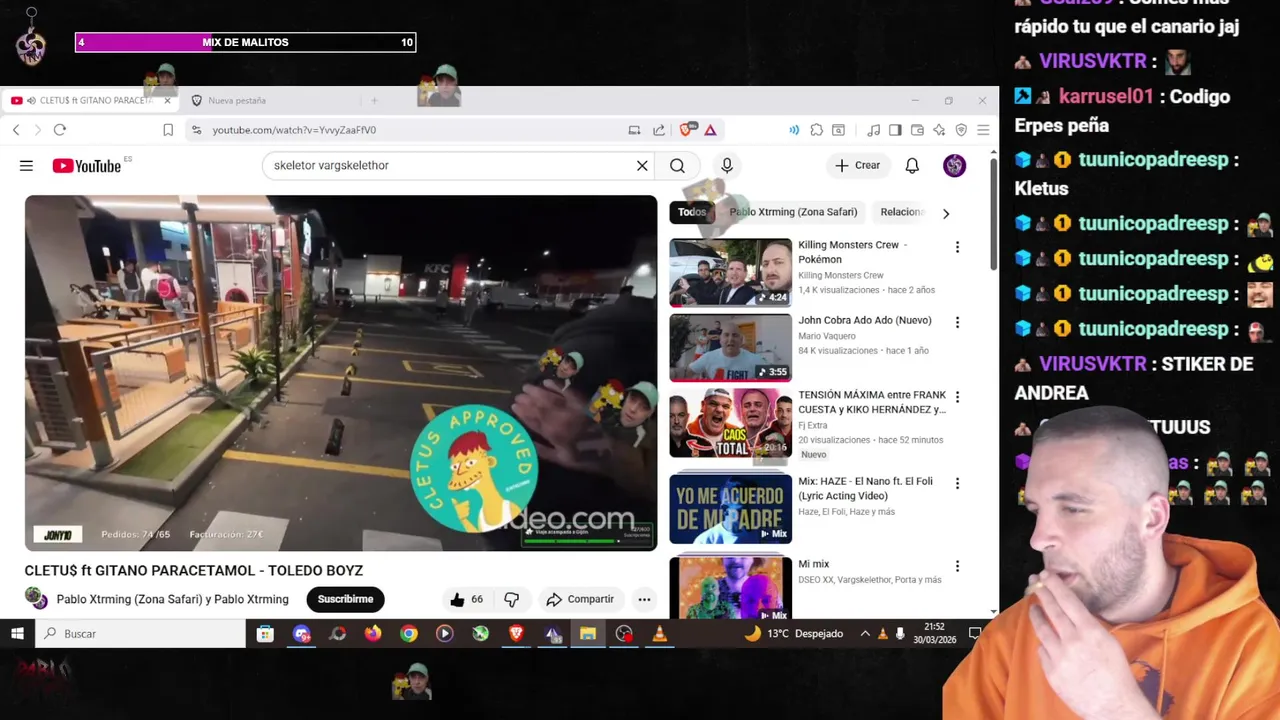
Task: Subscribe with the Suscribirme button
Action: (345, 599)
